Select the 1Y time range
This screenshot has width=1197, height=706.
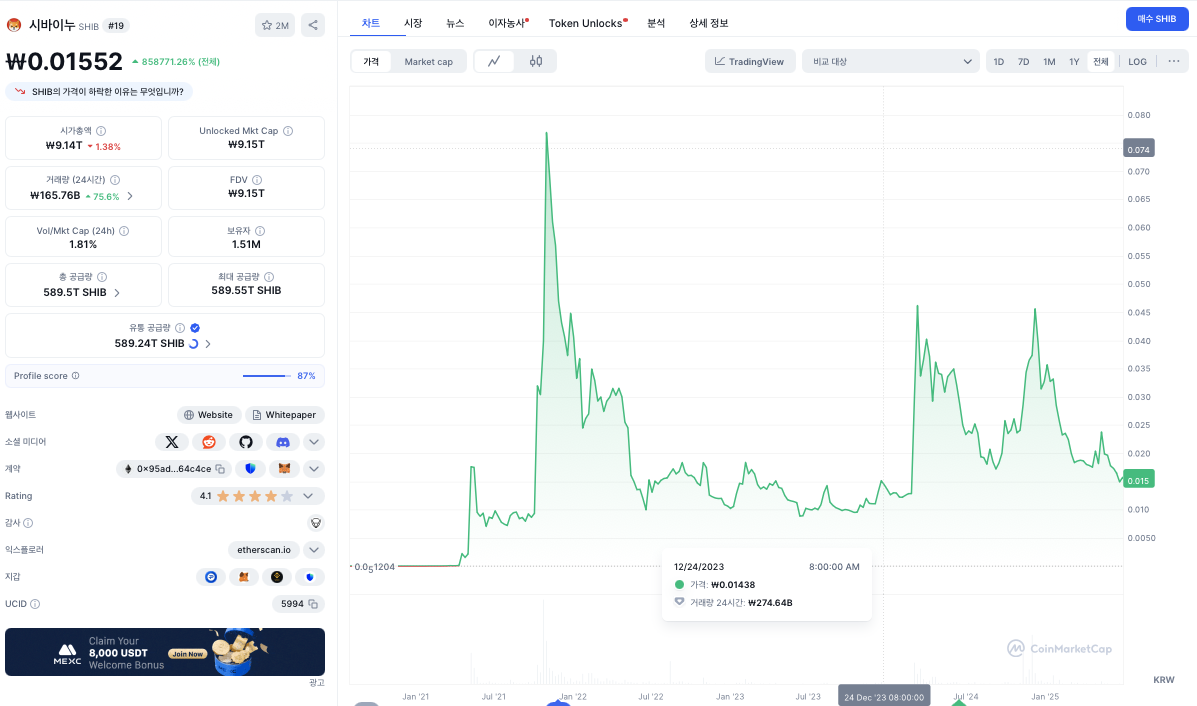(x=1074, y=62)
